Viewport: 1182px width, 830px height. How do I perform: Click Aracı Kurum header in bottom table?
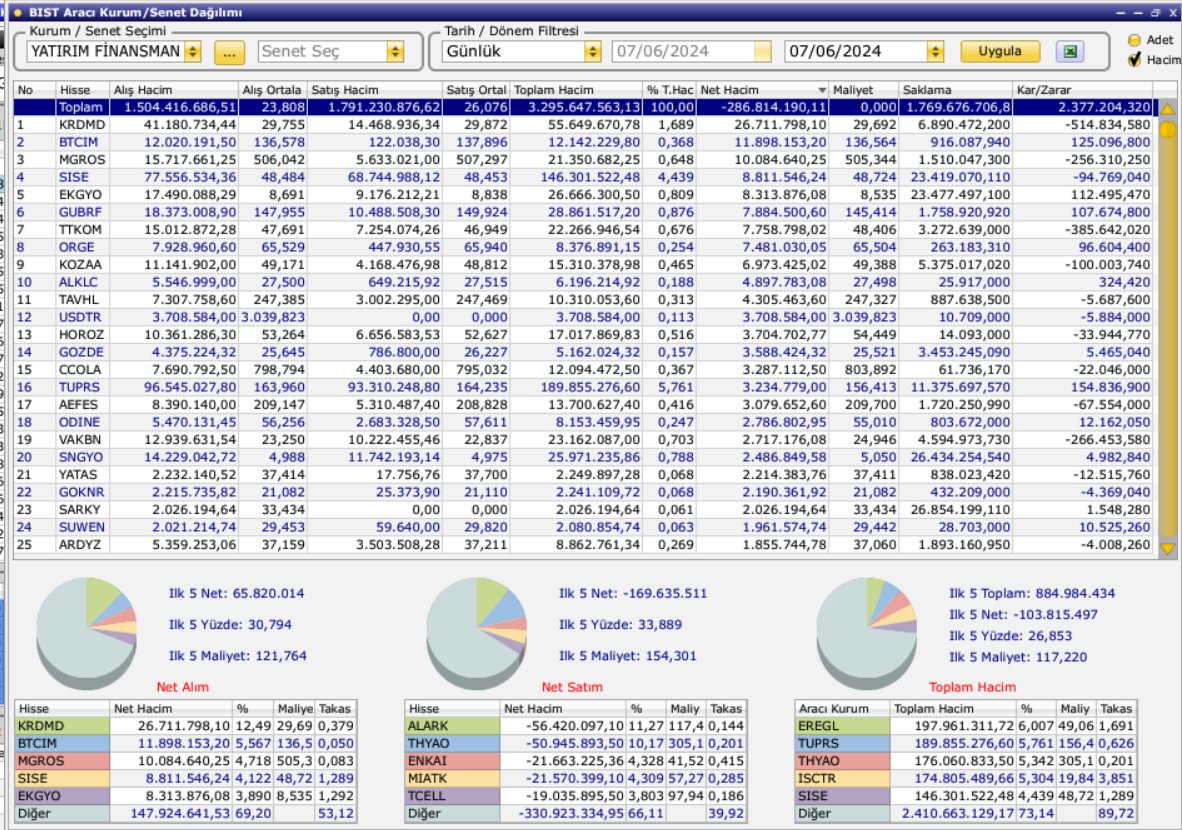coord(843,709)
